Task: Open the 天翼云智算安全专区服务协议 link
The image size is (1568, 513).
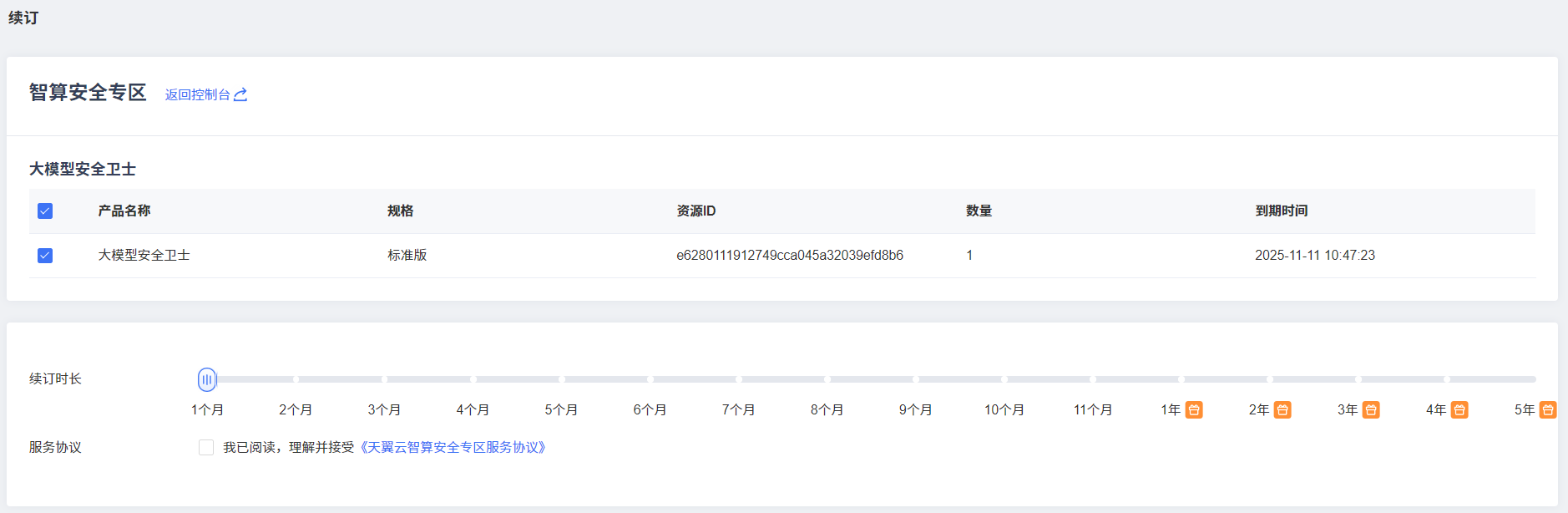Action: [453, 447]
